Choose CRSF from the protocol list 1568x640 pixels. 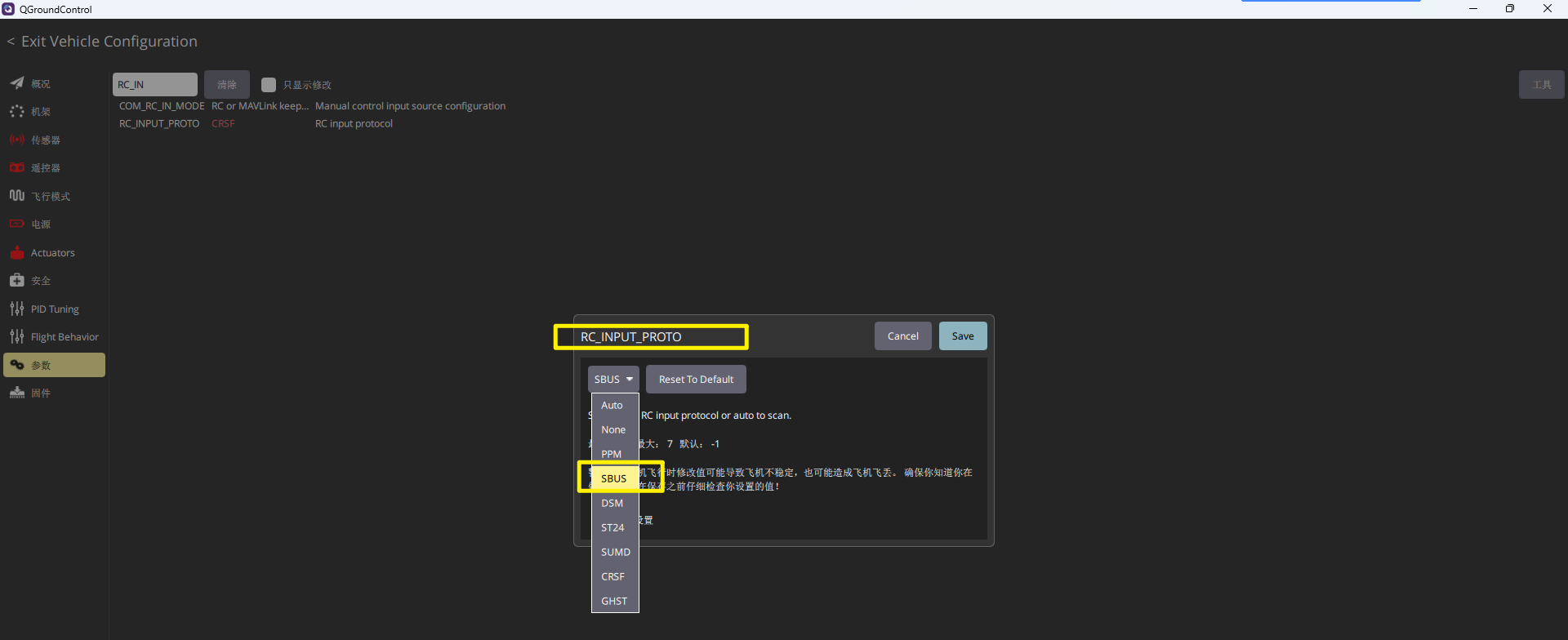(615, 576)
